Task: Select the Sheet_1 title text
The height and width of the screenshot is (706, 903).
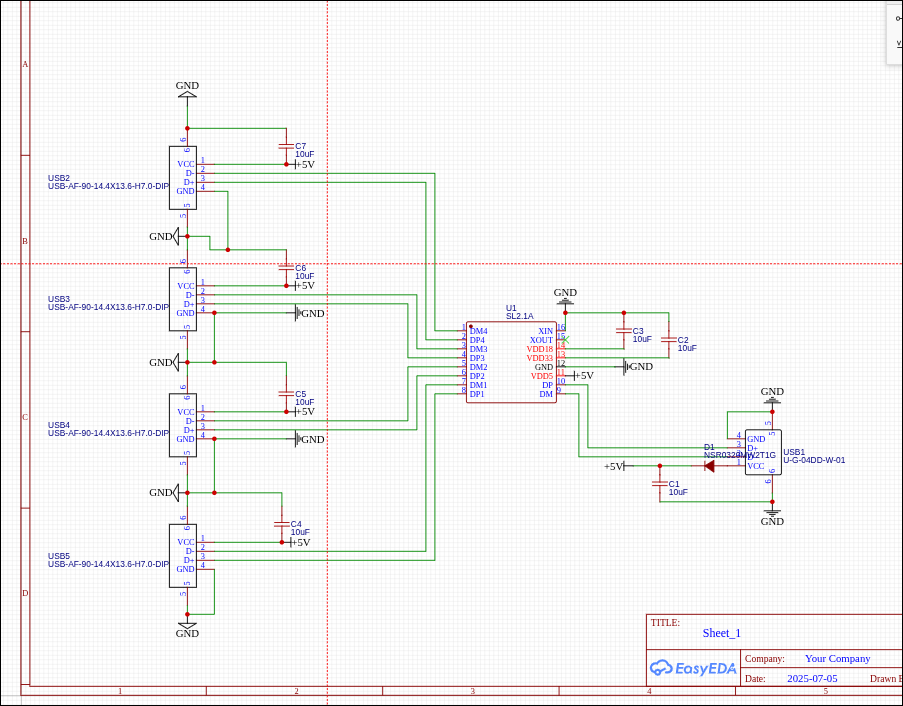Action: [721, 633]
